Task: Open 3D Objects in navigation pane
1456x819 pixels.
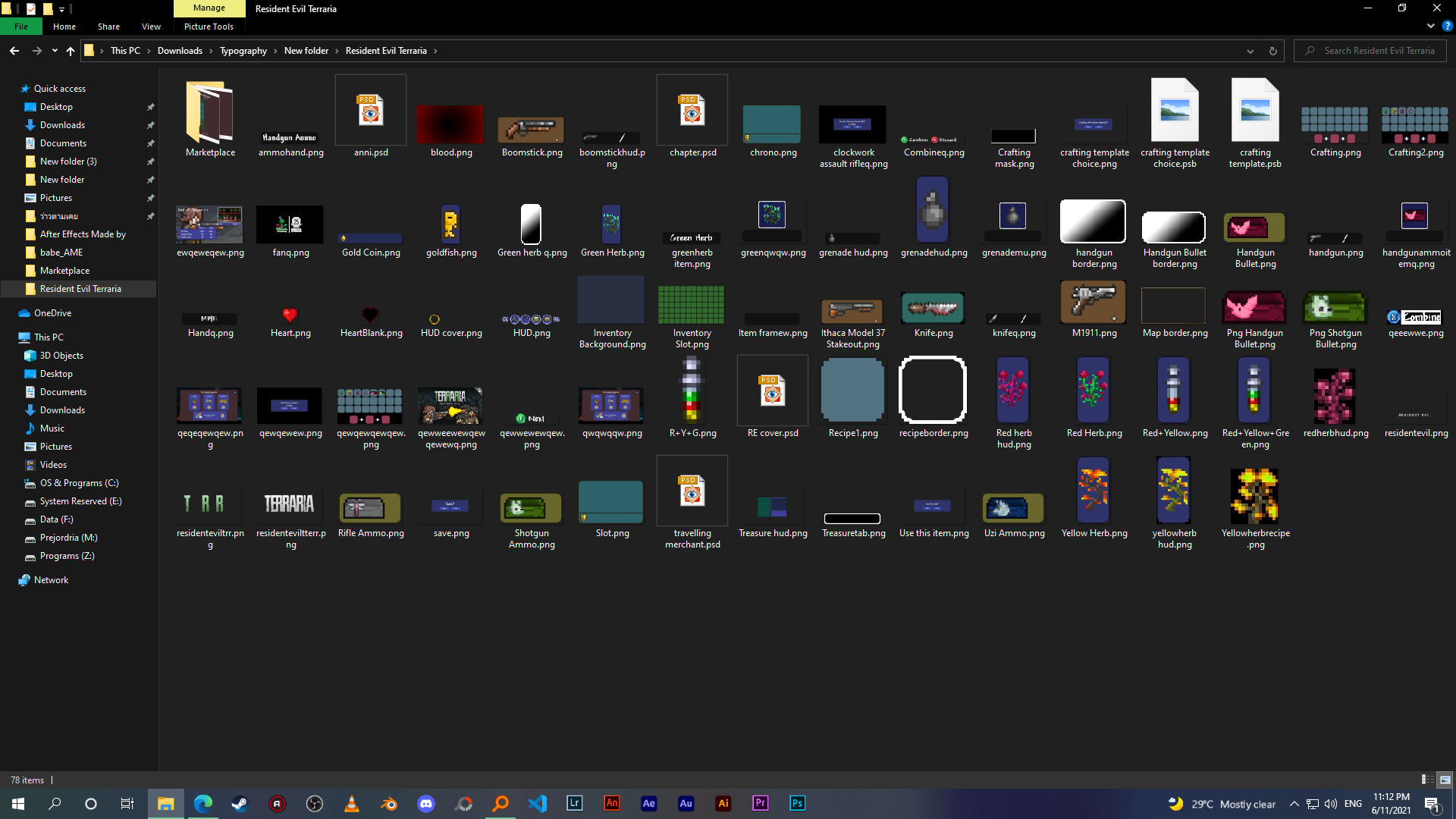Action: (61, 356)
